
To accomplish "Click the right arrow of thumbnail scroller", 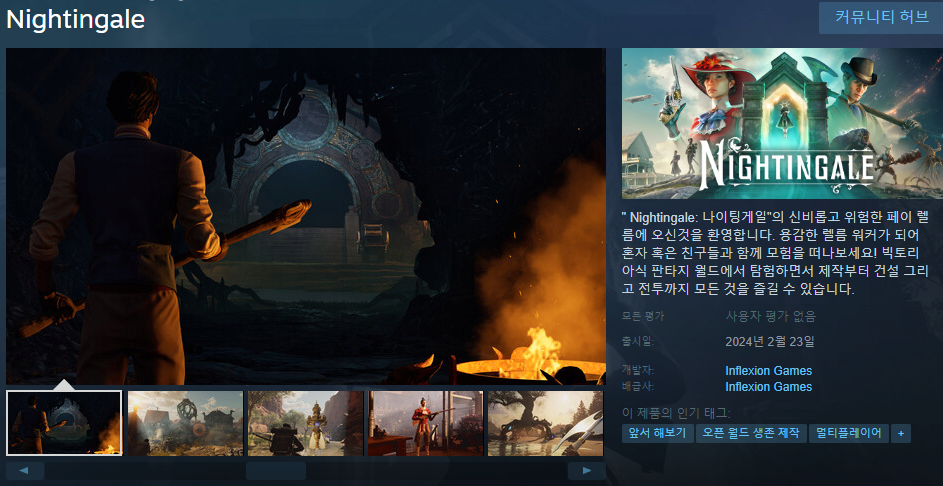I will pos(586,470).
